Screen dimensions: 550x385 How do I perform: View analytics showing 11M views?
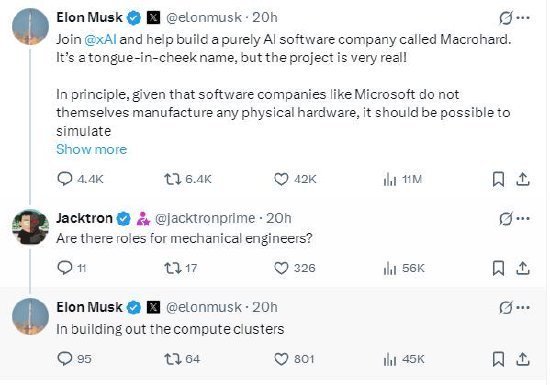(403, 180)
